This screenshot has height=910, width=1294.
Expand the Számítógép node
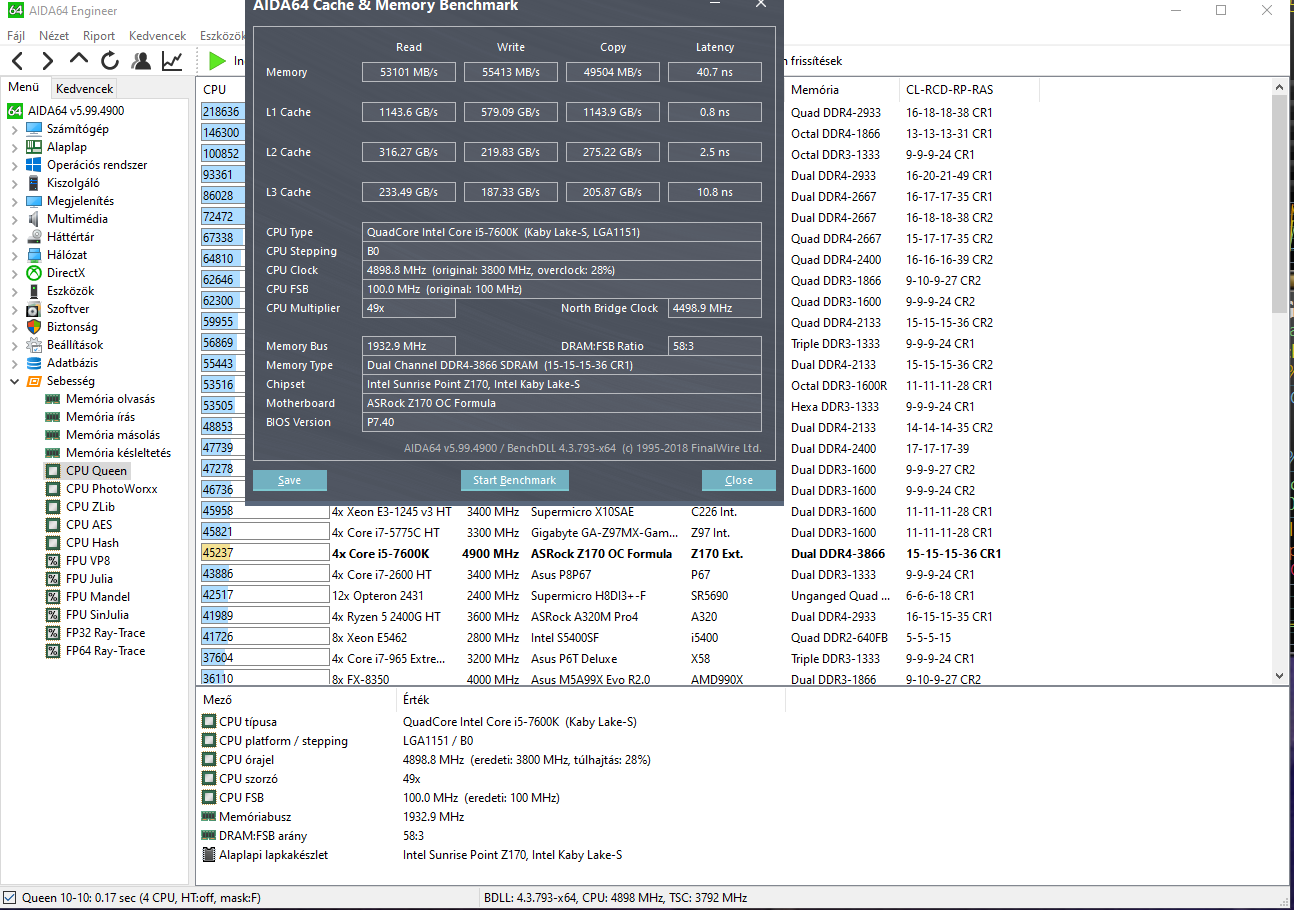14,129
